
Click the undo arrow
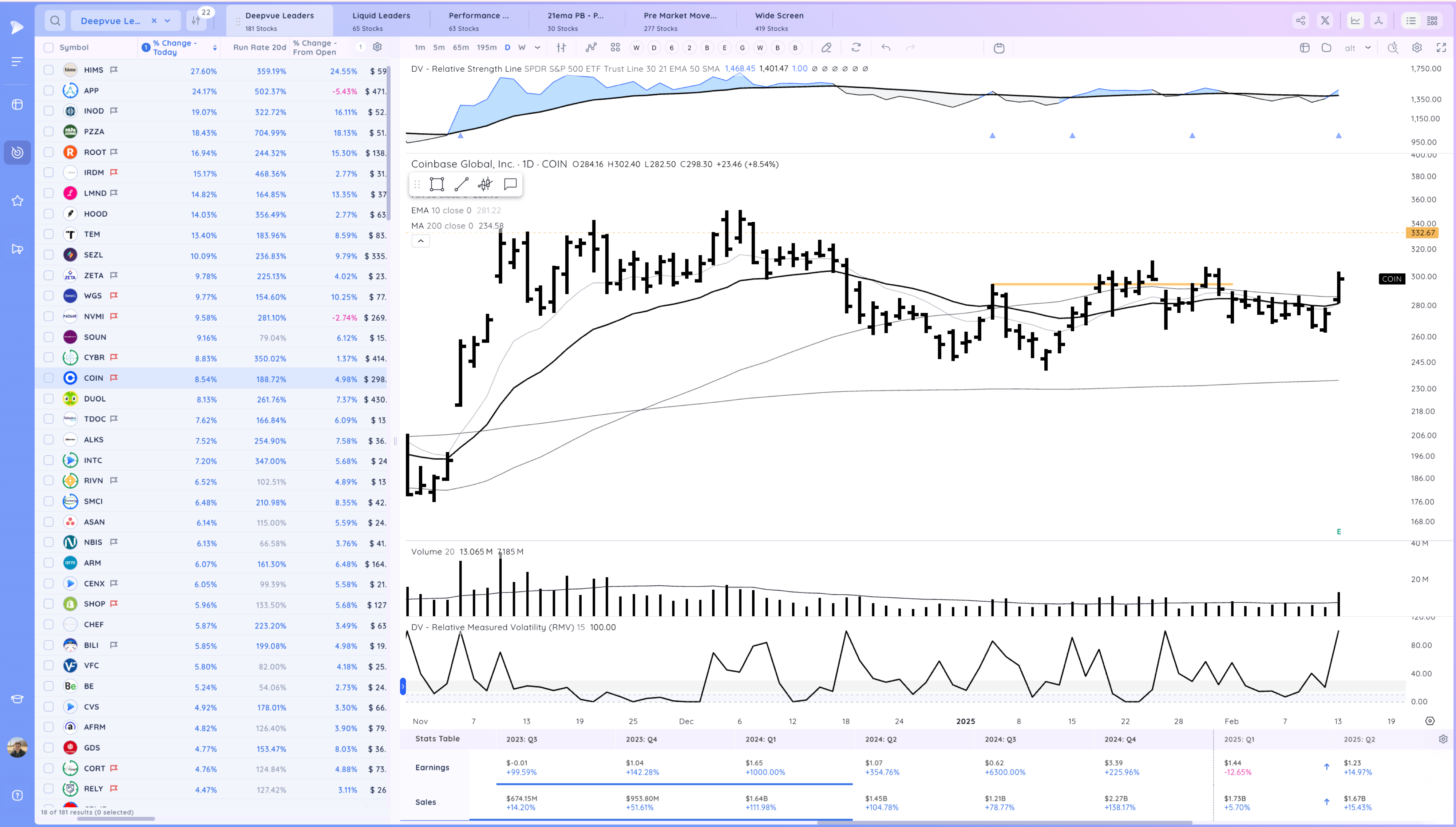coord(885,48)
